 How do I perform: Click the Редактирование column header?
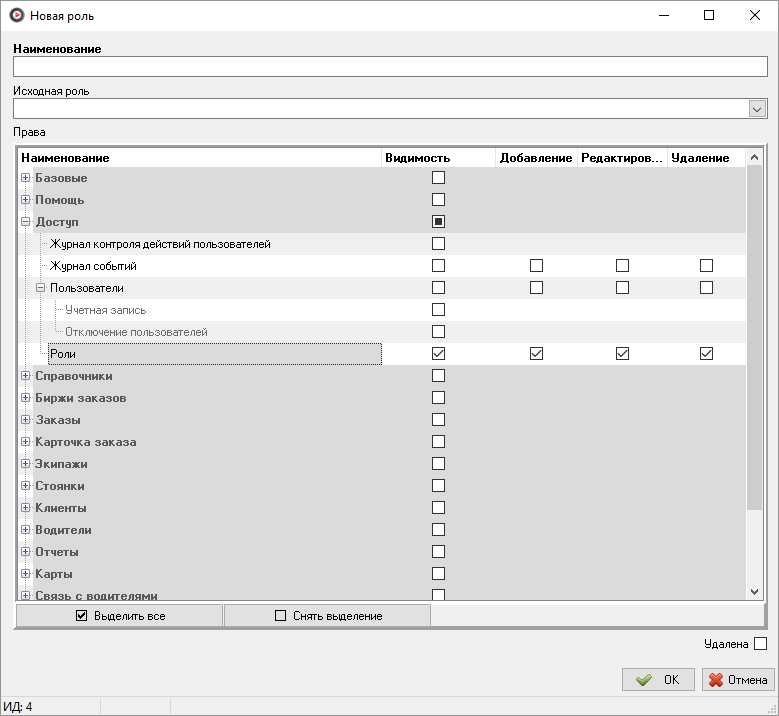point(621,158)
